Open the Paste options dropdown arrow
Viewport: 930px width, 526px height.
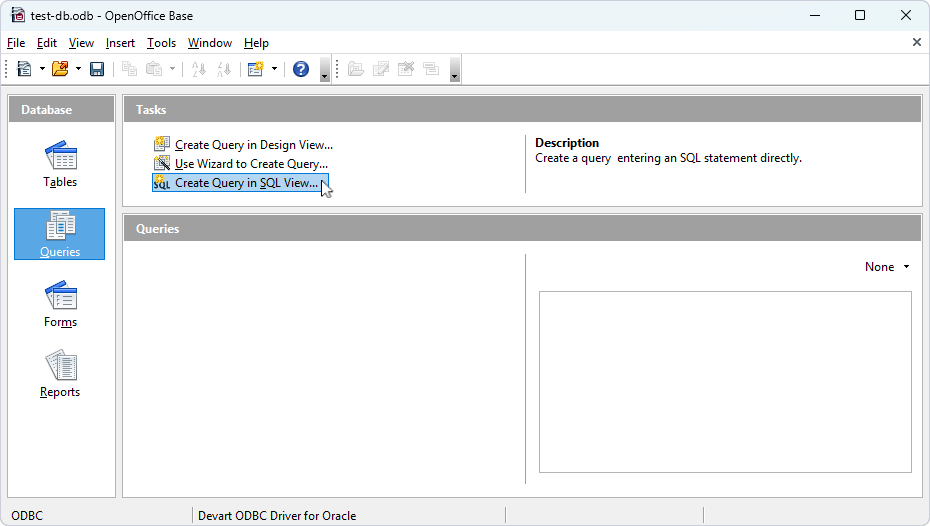click(173, 69)
